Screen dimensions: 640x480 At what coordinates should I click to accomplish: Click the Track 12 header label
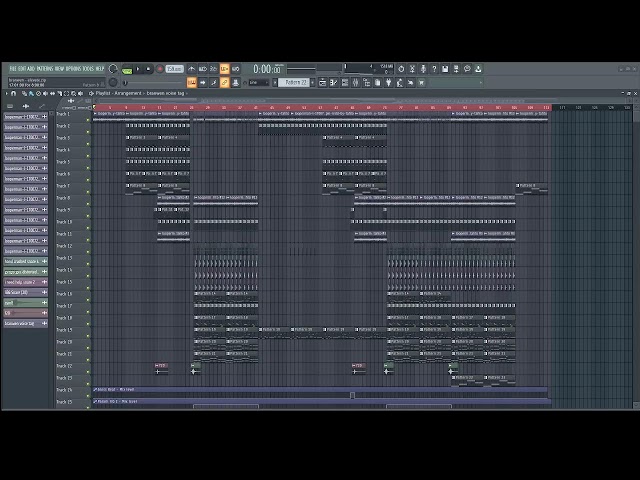(64, 246)
